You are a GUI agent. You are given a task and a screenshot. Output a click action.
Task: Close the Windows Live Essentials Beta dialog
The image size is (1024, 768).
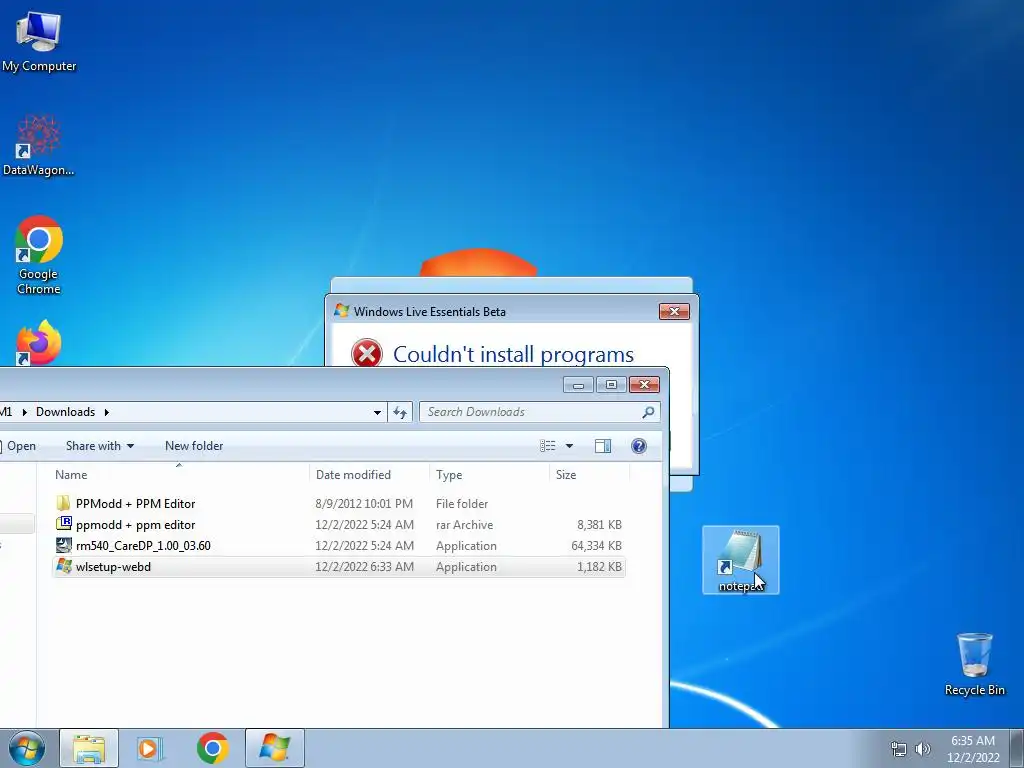click(674, 312)
